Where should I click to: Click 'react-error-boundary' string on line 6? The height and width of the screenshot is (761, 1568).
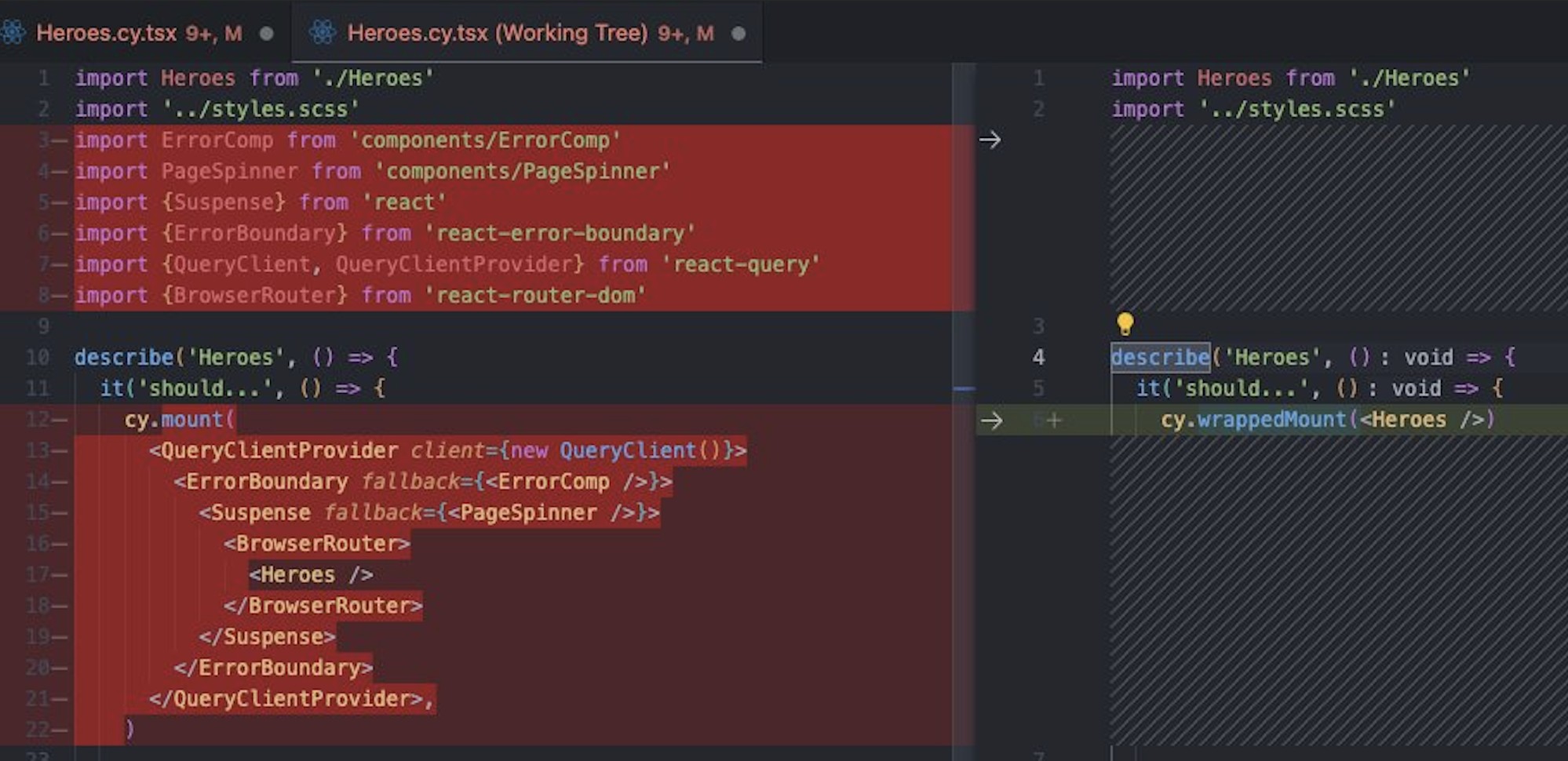[x=560, y=233]
